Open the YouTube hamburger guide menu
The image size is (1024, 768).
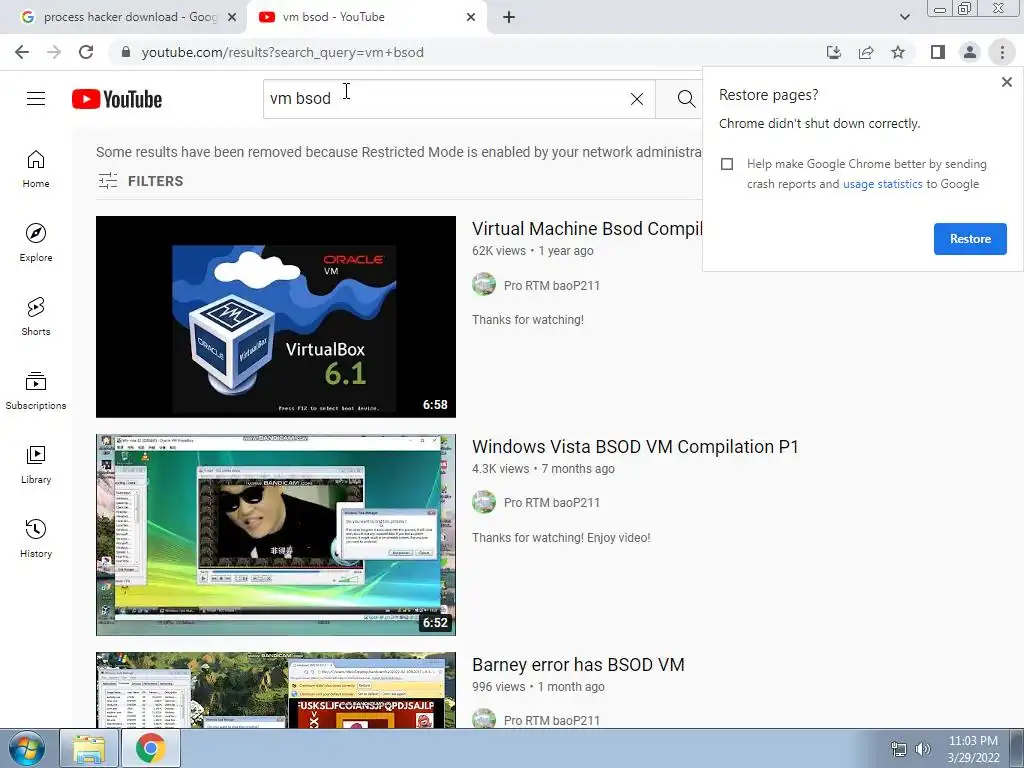pyautogui.click(x=36, y=99)
